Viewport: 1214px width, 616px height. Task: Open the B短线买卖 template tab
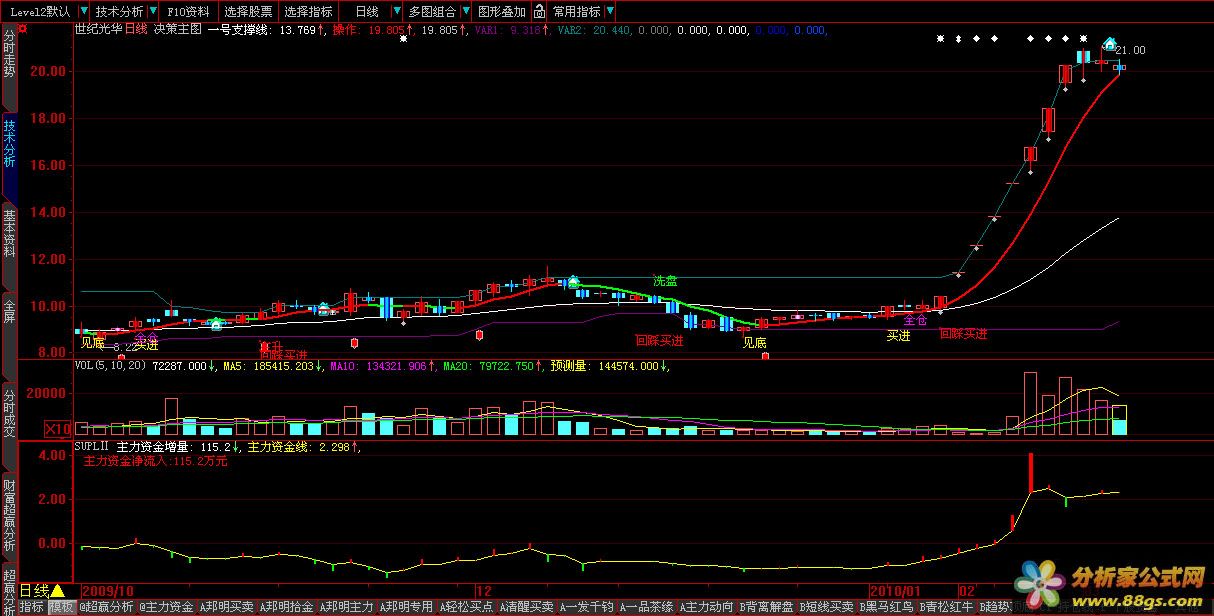click(x=826, y=607)
